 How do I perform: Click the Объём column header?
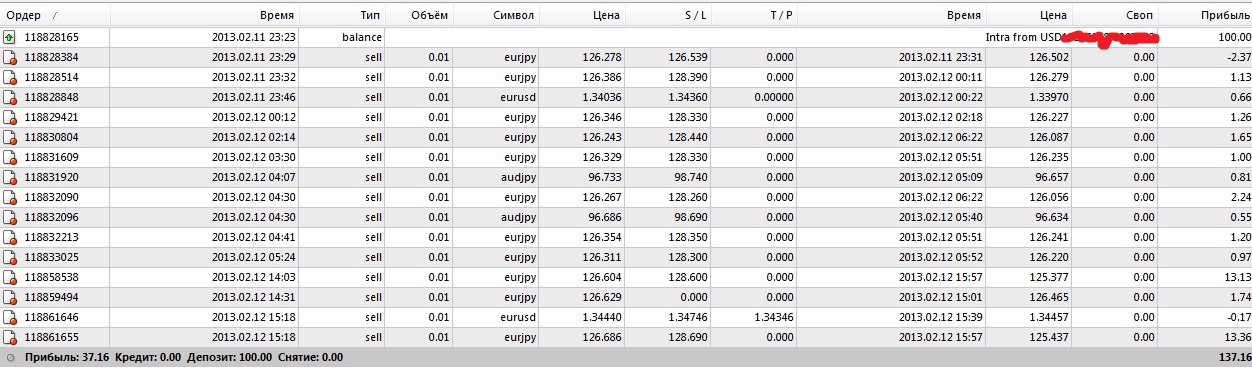tap(432, 15)
